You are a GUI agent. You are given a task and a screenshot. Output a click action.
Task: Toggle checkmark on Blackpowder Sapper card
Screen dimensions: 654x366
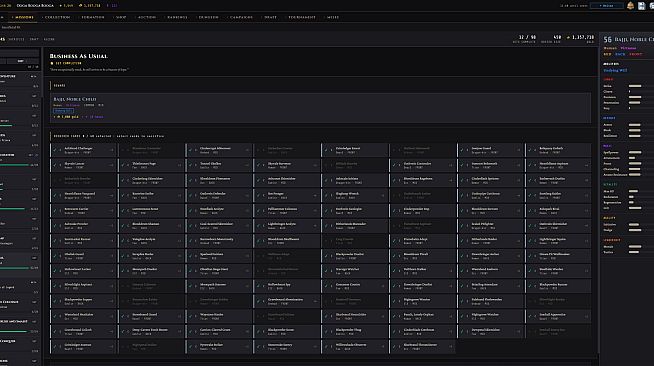55,301
